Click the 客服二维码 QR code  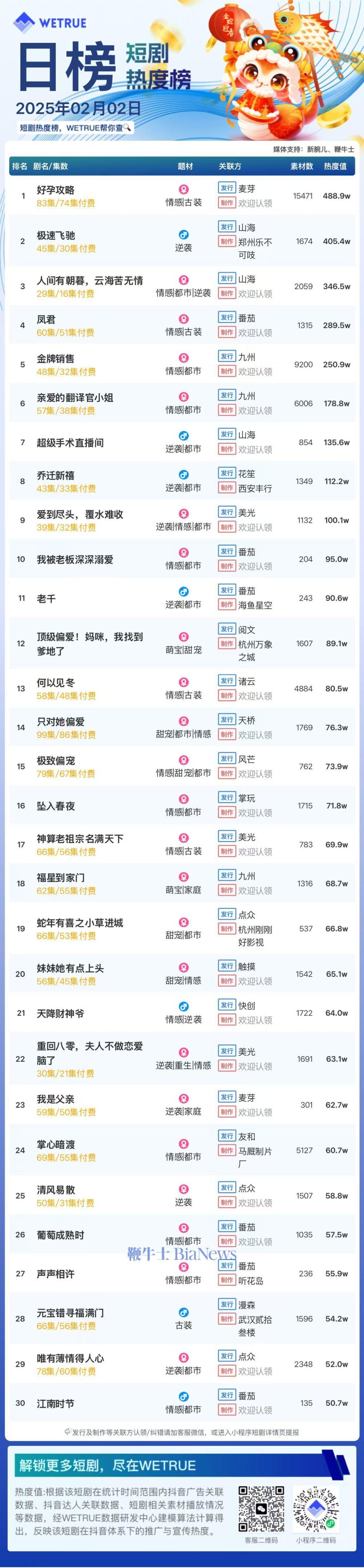click(x=261, y=1508)
